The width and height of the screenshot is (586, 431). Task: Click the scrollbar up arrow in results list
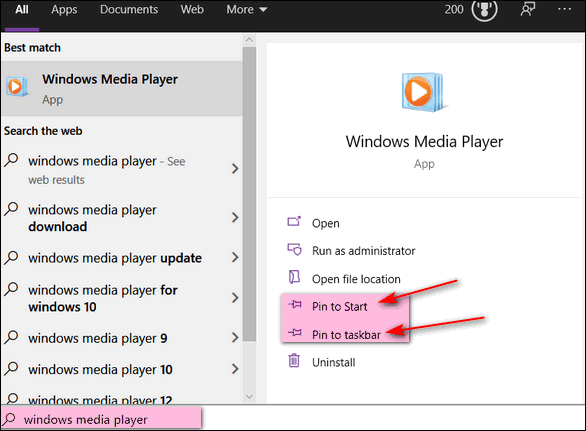[x=249, y=40]
